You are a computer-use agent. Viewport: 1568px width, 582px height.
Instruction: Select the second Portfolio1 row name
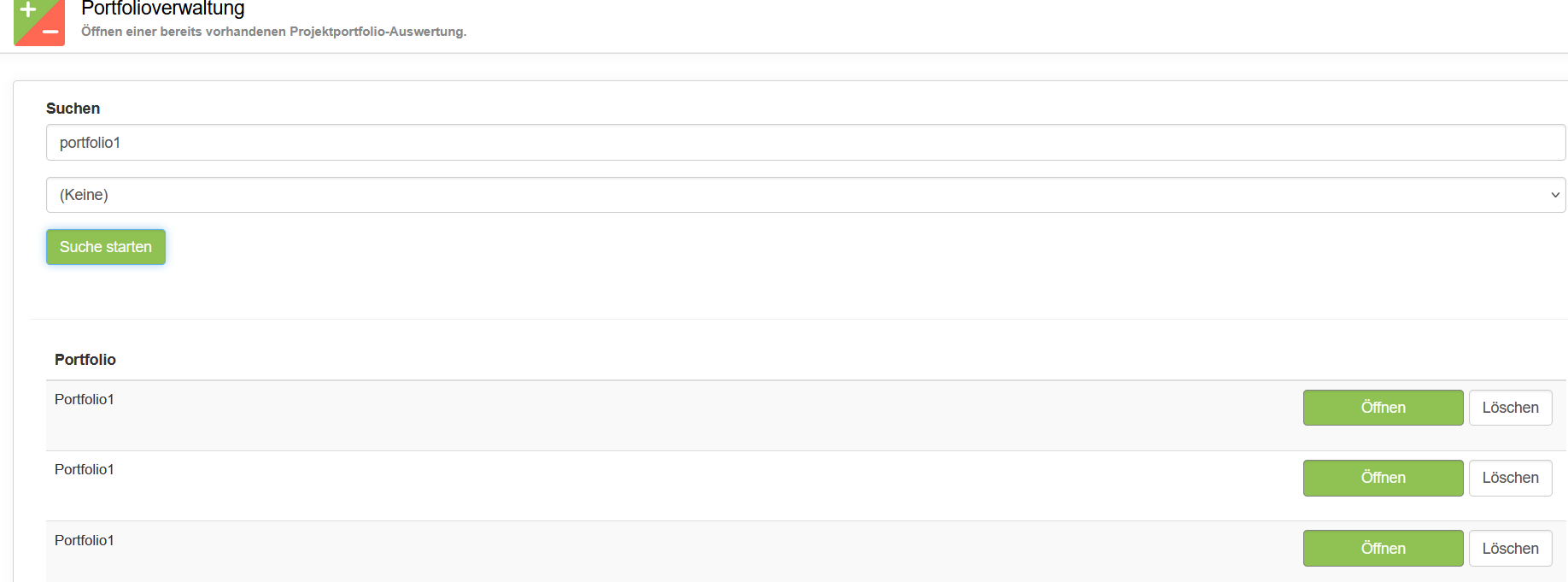85,469
